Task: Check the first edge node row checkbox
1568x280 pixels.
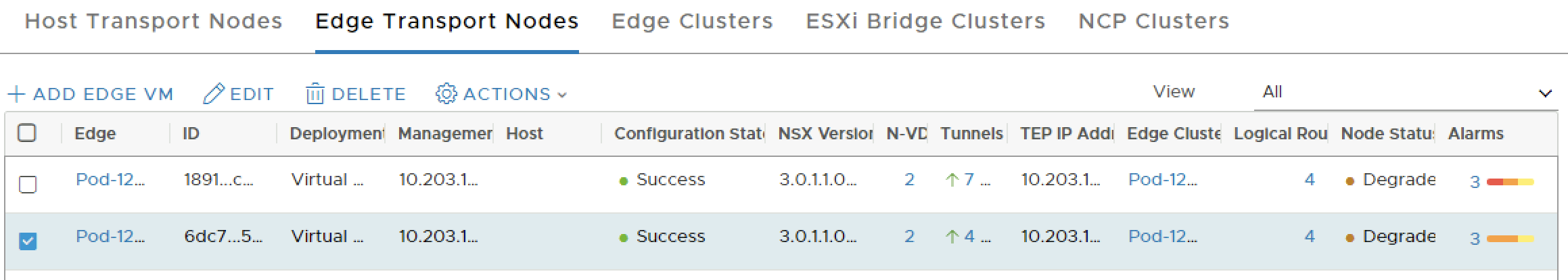Action: point(28,184)
